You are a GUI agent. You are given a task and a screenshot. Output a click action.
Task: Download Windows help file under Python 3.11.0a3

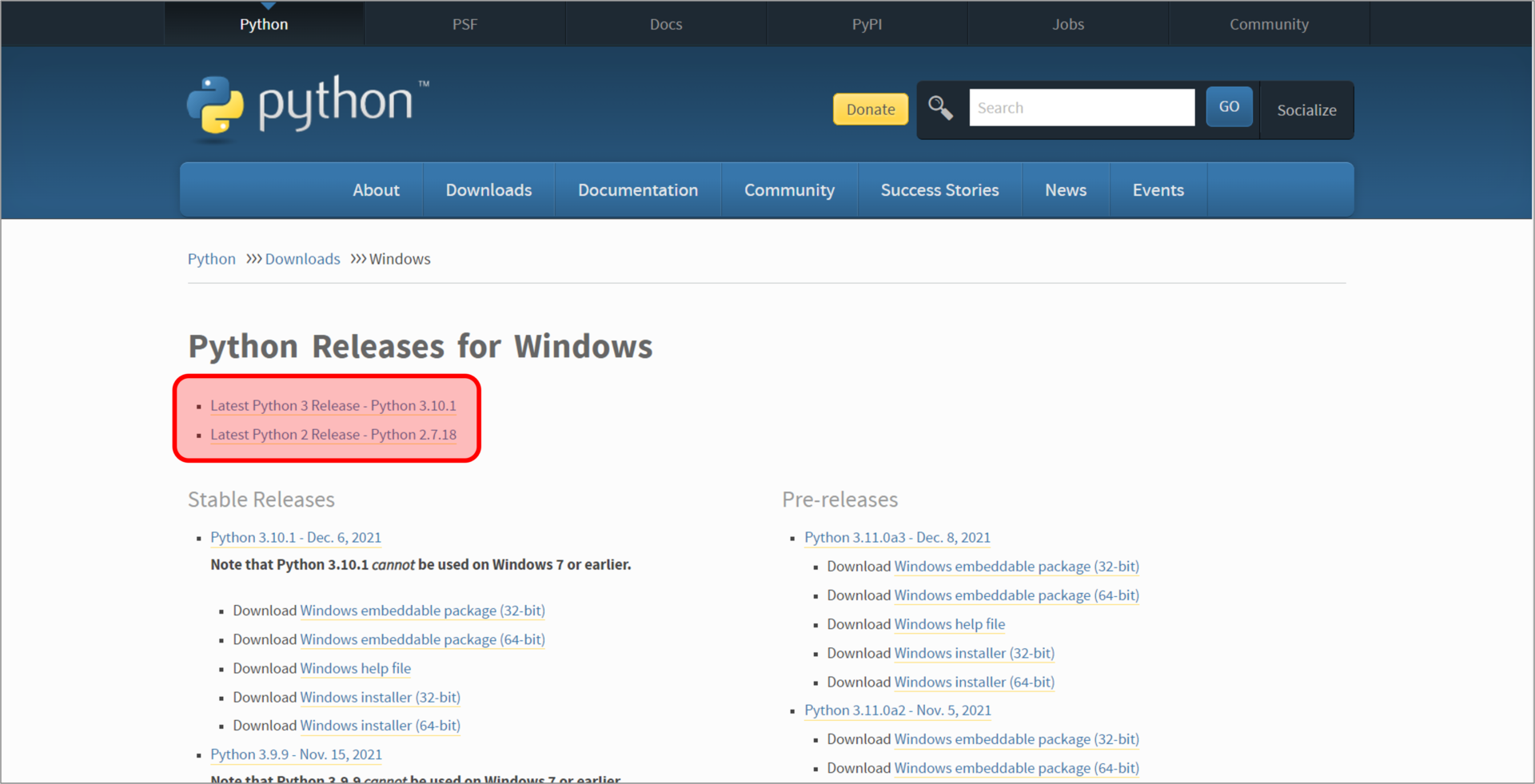pyautogui.click(x=949, y=624)
